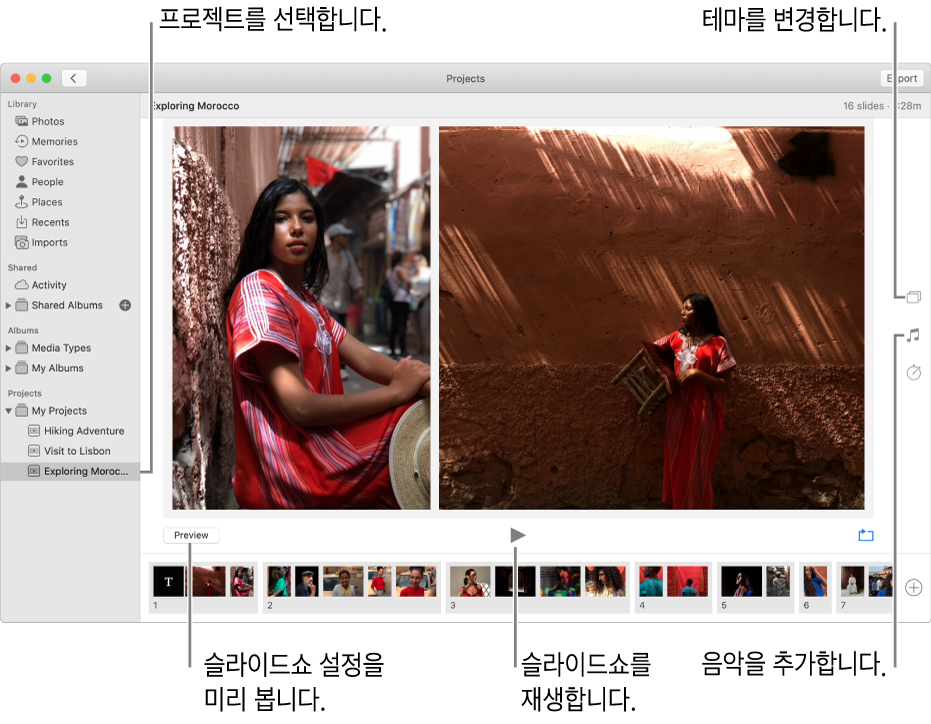Add a shared album with plus icon
Viewport: 931px width, 724px height.
click(x=125, y=305)
